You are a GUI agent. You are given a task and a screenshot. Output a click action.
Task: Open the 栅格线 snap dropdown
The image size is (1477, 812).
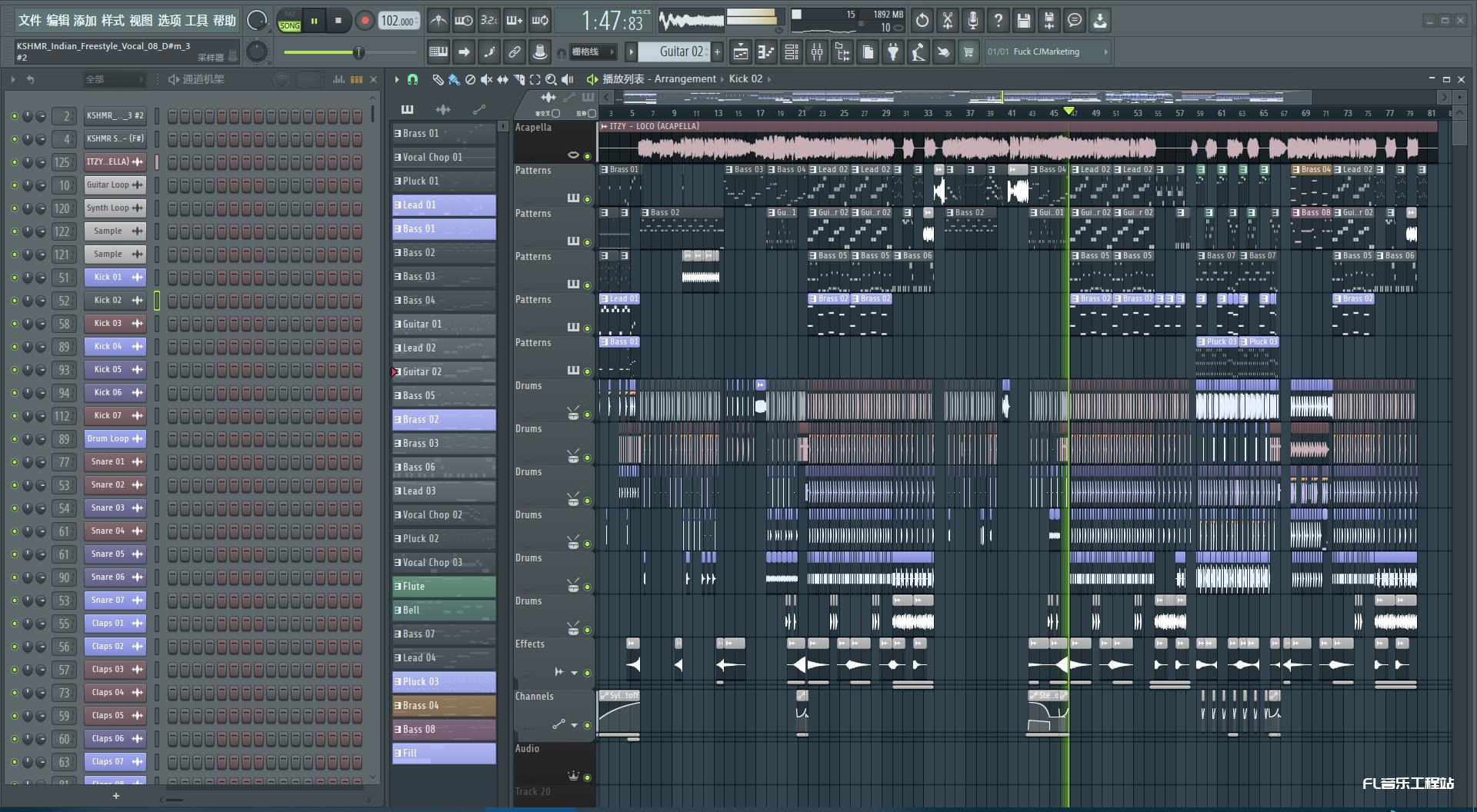point(593,52)
